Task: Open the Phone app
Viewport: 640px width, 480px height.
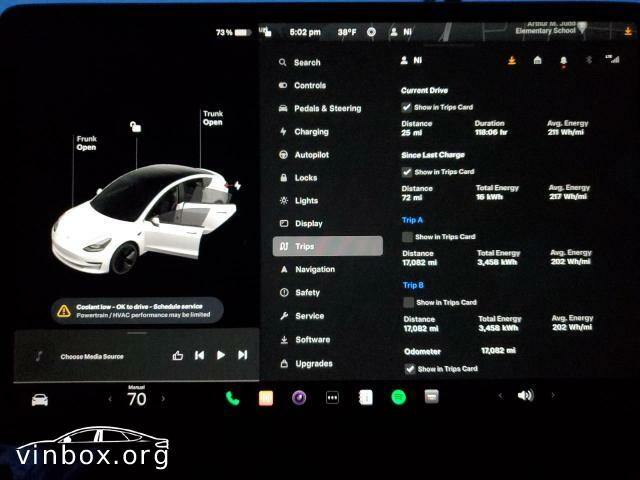Action: (233, 398)
